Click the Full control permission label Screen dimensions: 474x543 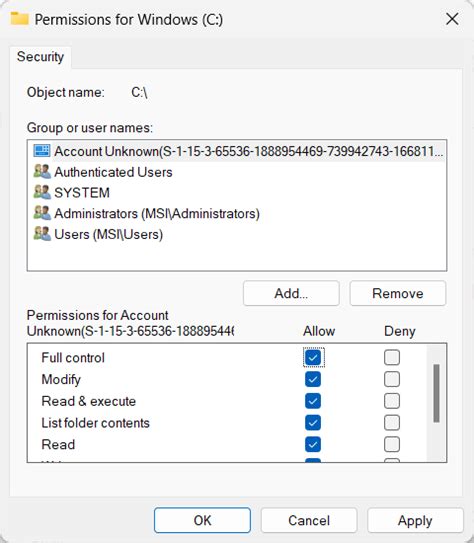coord(73,357)
